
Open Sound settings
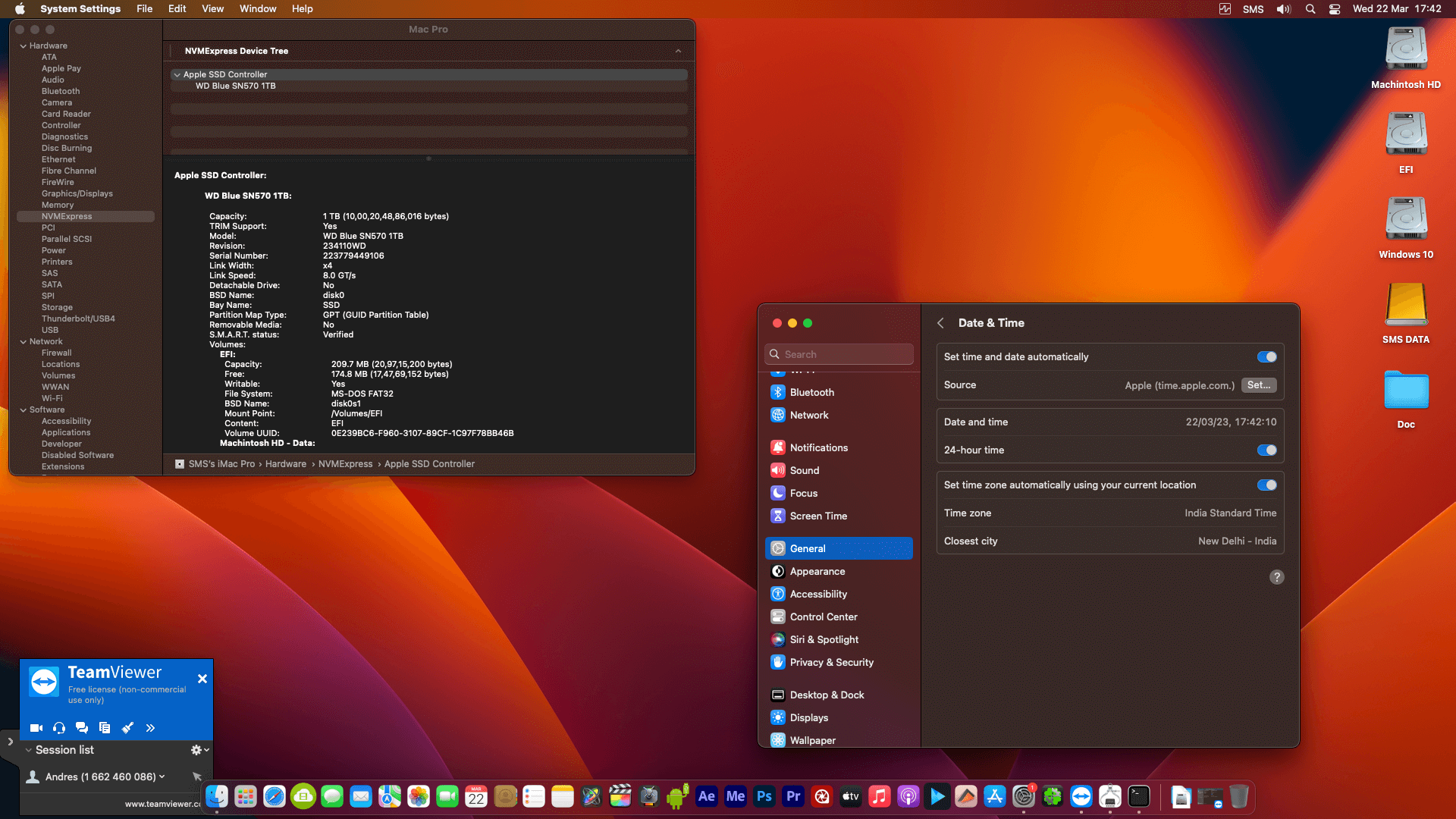839,470
